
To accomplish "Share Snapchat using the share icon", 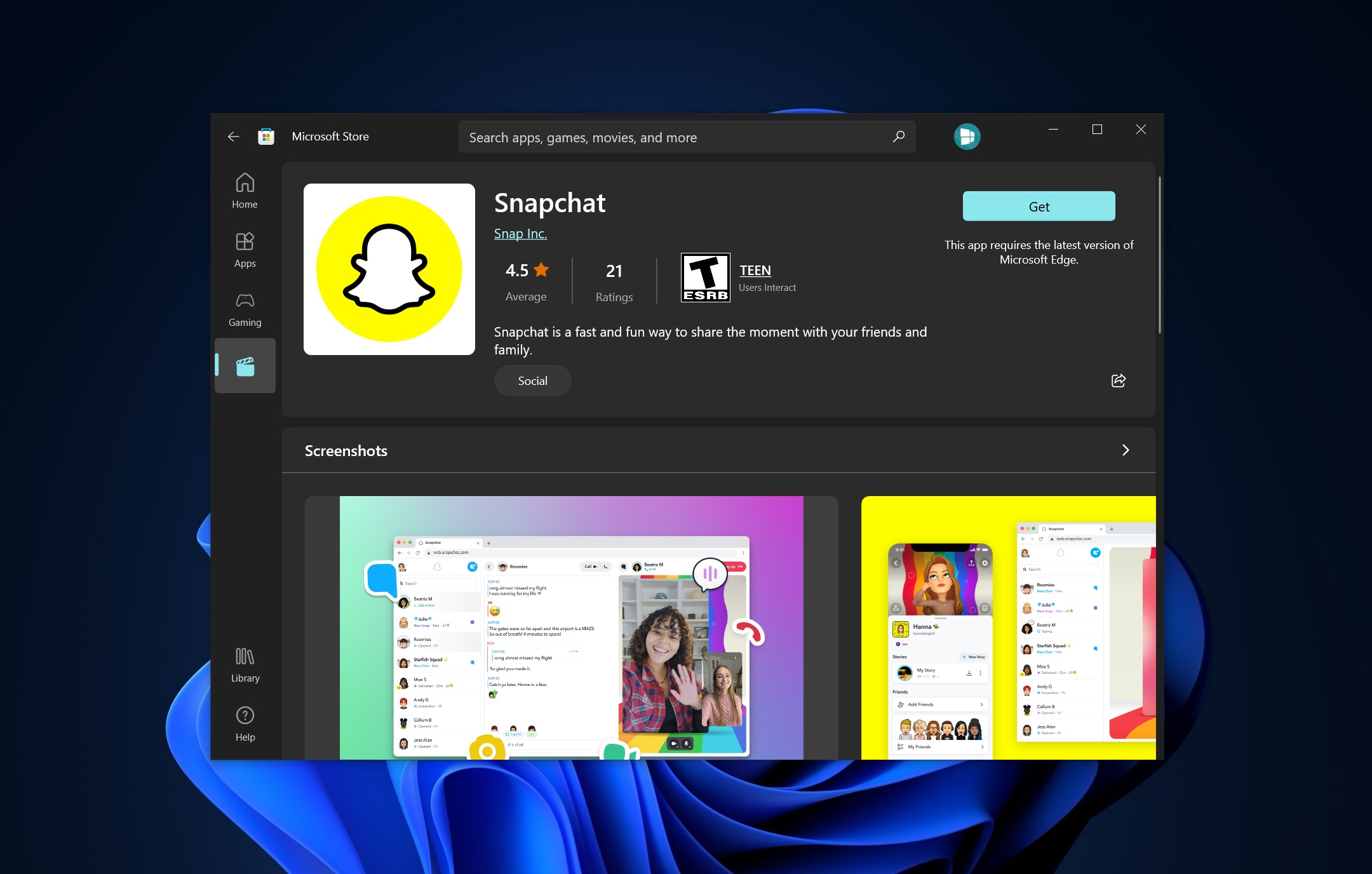I will (1119, 380).
